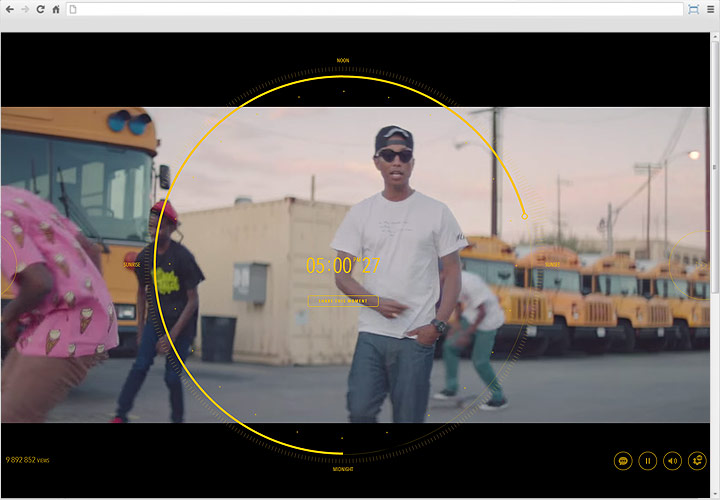
Task: Open the browser hamburger menu
Action: coord(710,9)
